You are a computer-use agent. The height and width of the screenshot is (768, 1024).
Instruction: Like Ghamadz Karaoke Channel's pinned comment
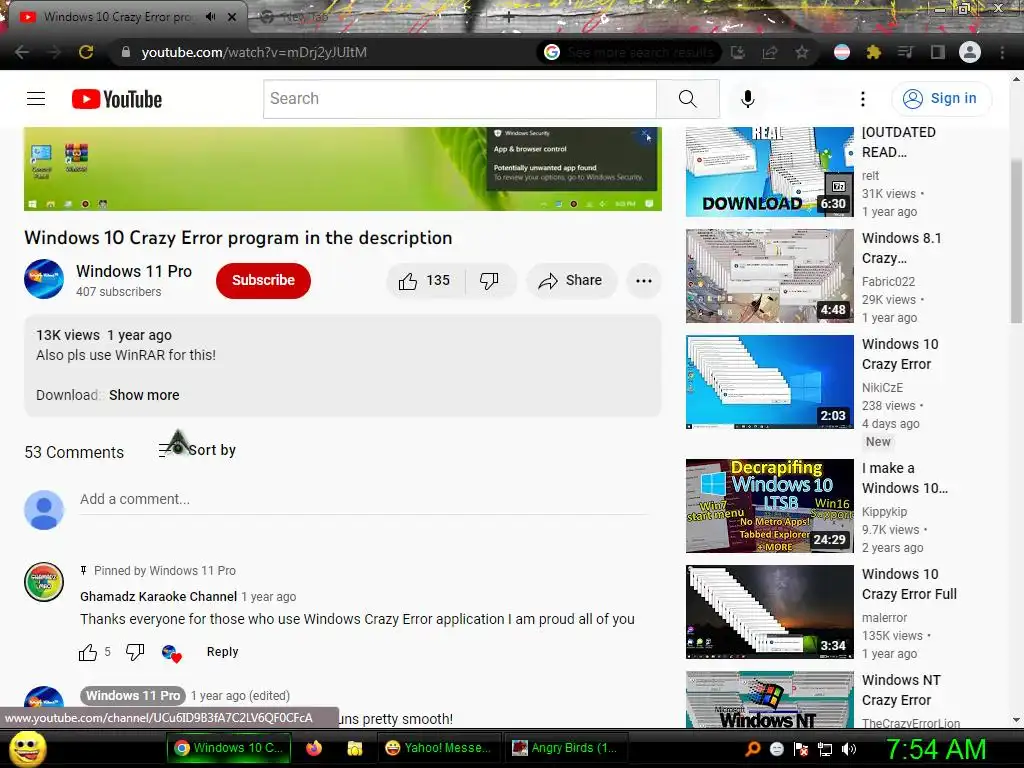pos(88,652)
